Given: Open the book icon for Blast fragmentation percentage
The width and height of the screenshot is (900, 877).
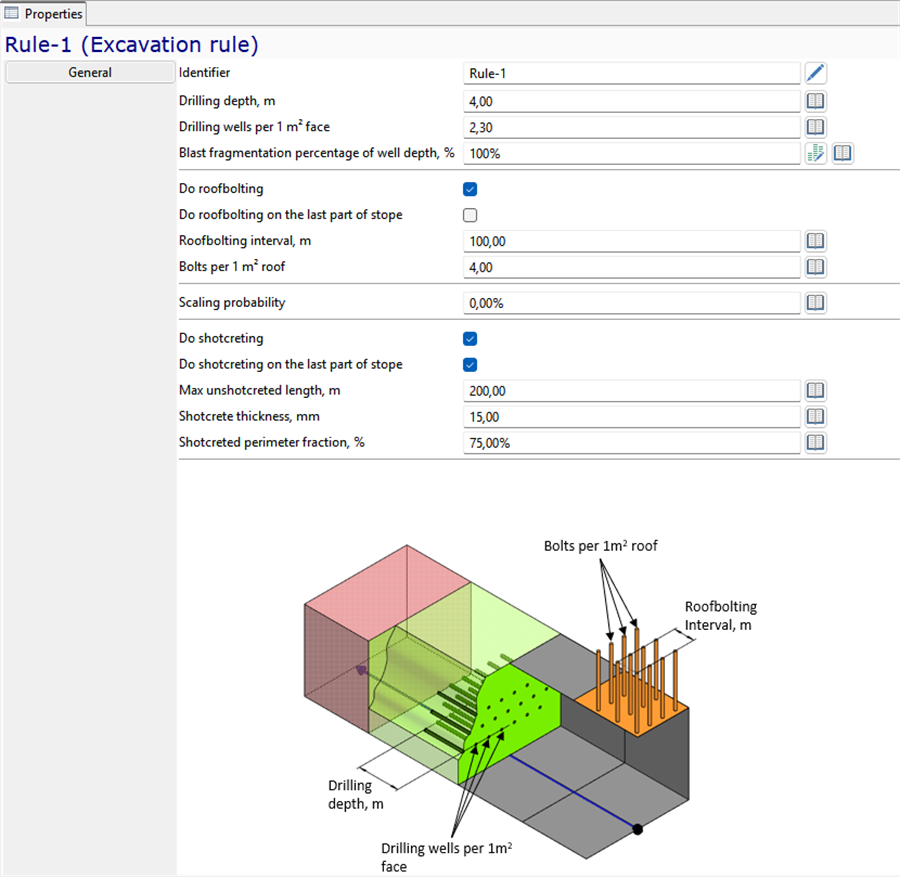Looking at the screenshot, I should [842, 153].
